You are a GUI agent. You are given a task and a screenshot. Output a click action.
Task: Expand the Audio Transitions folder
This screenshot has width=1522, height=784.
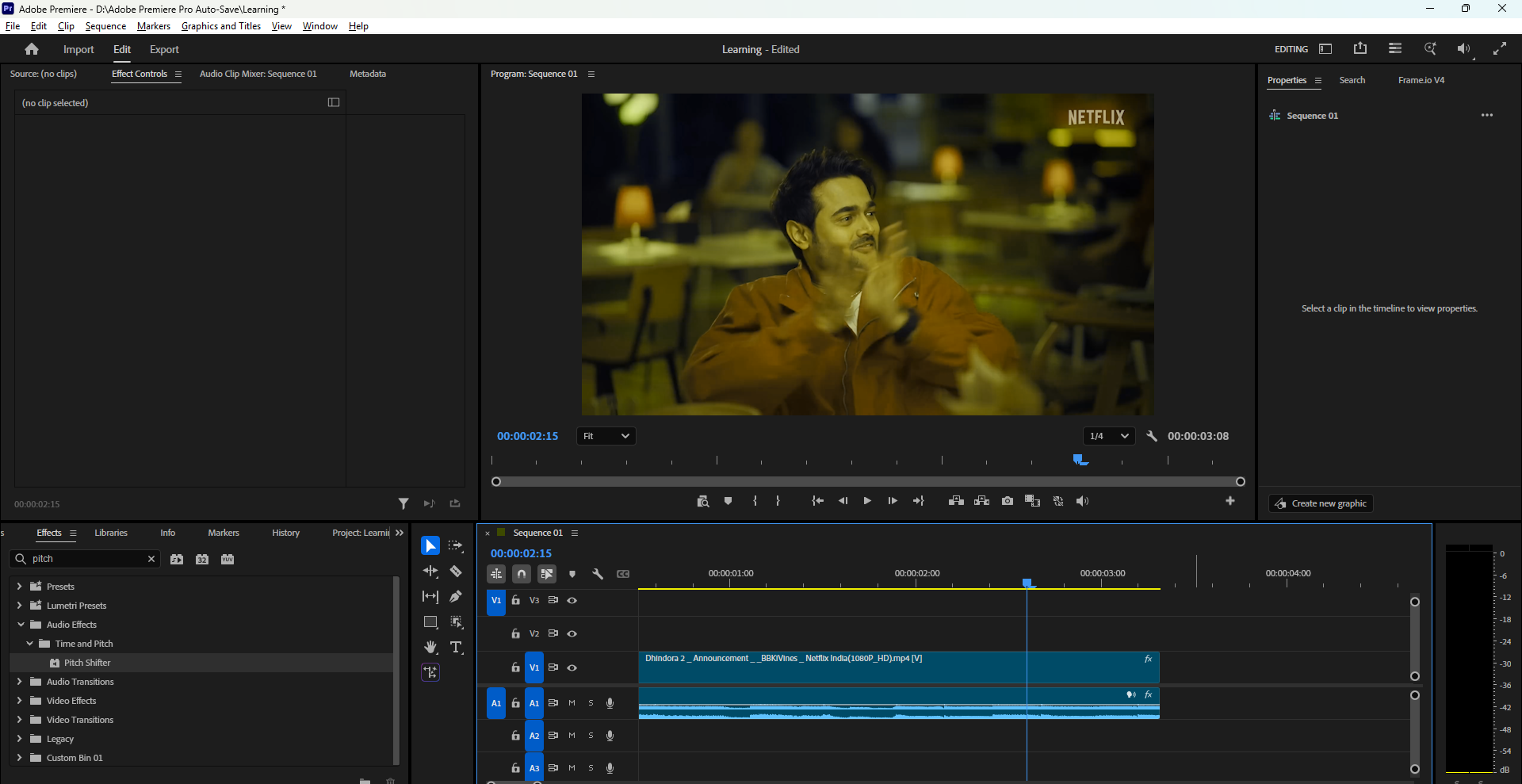[x=19, y=682]
